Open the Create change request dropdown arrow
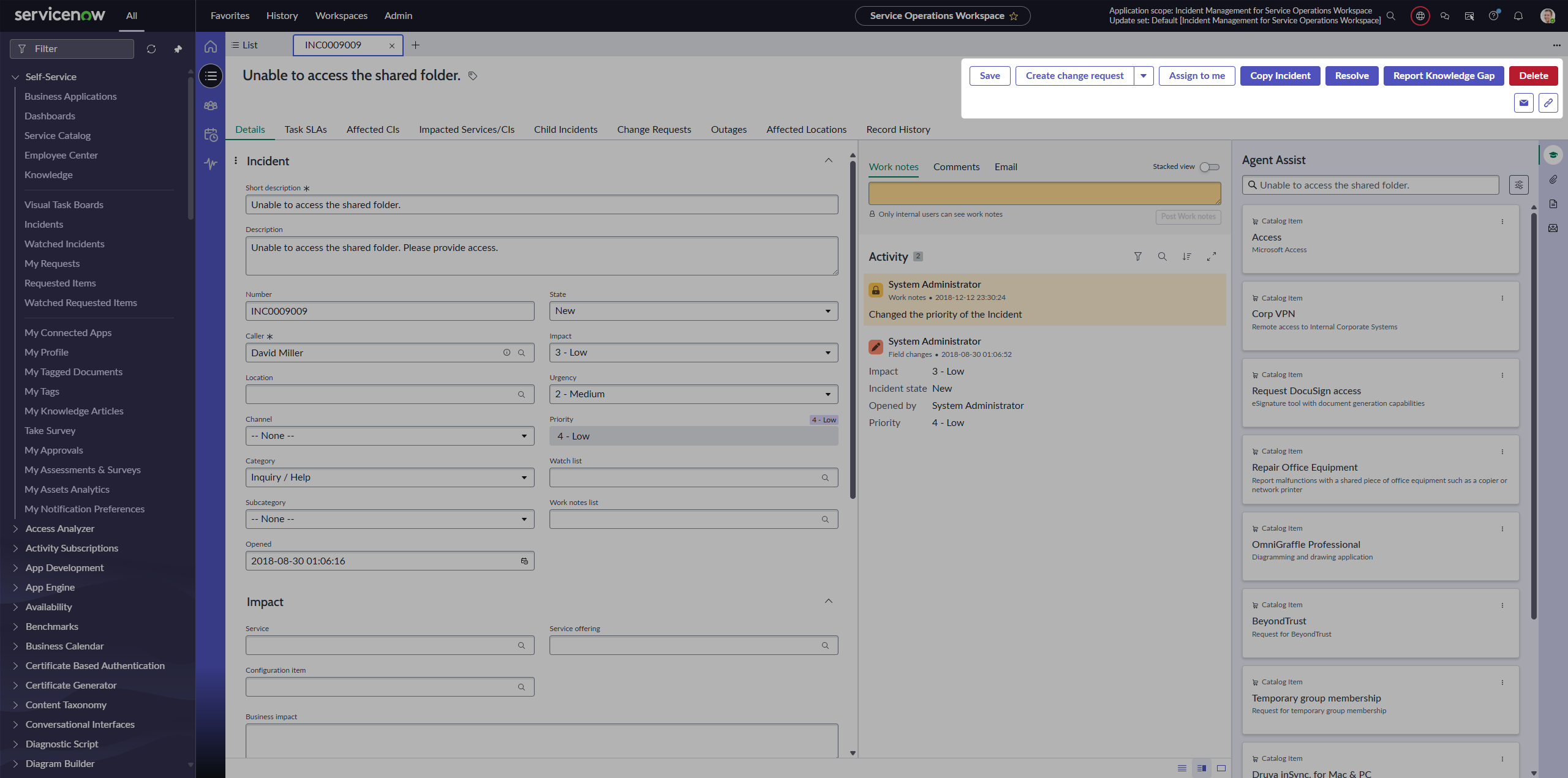Viewport: 1568px width, 778px height. (x=1143, y=76)
